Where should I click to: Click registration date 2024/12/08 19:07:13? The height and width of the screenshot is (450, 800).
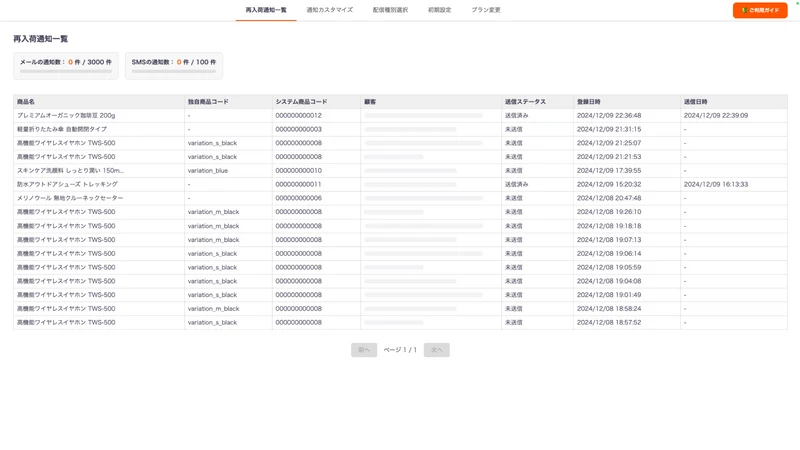[x=609, y=240]
